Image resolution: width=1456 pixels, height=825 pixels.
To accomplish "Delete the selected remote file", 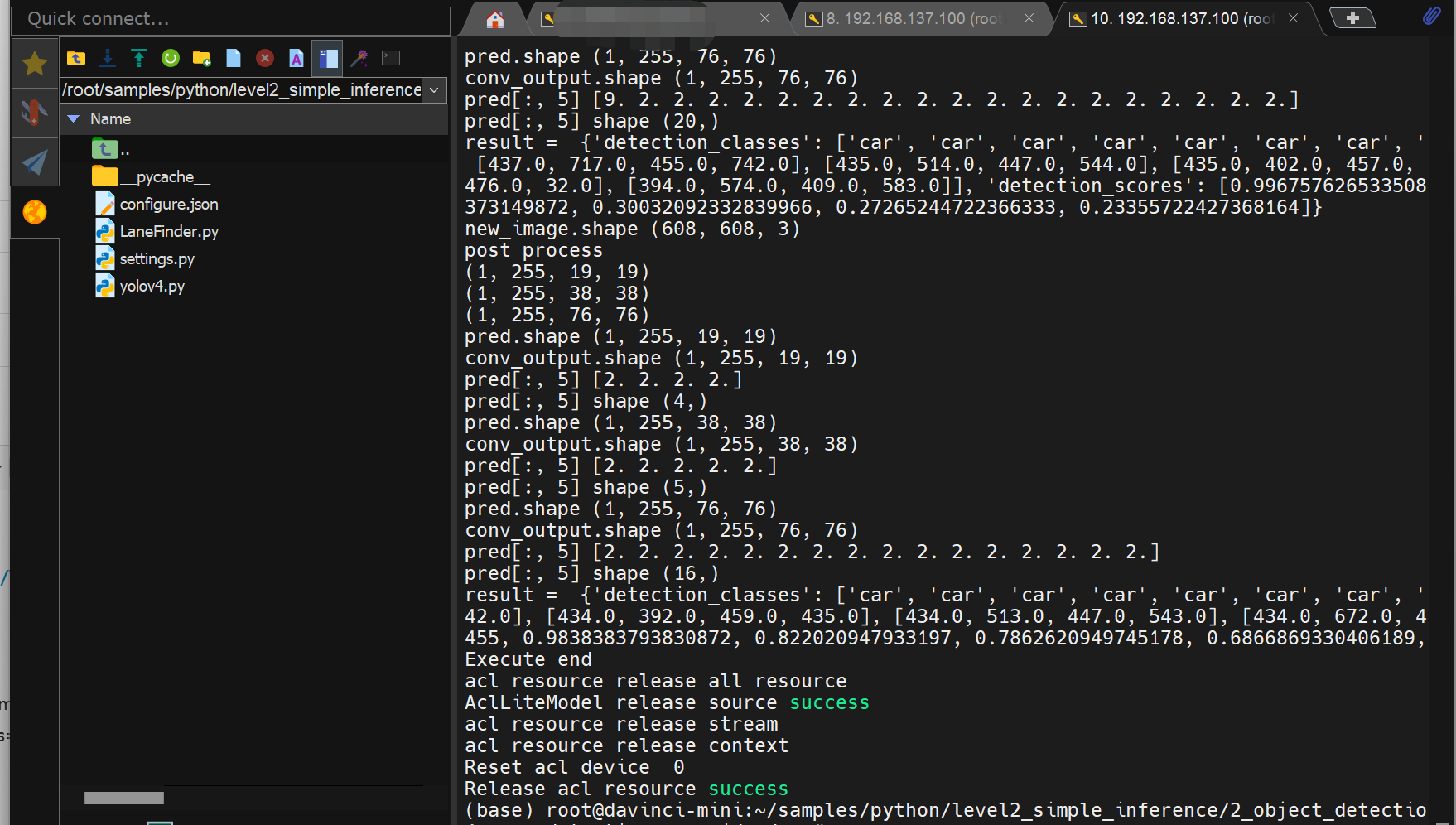I will click(264, 58).
